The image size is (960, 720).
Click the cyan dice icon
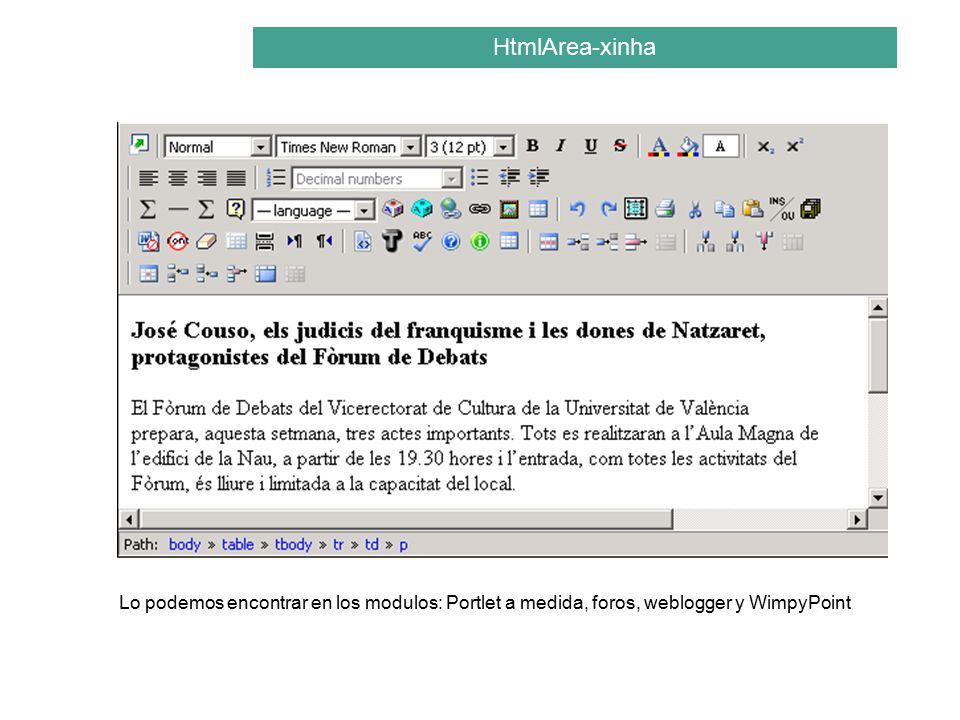click(x=421, y=209)
